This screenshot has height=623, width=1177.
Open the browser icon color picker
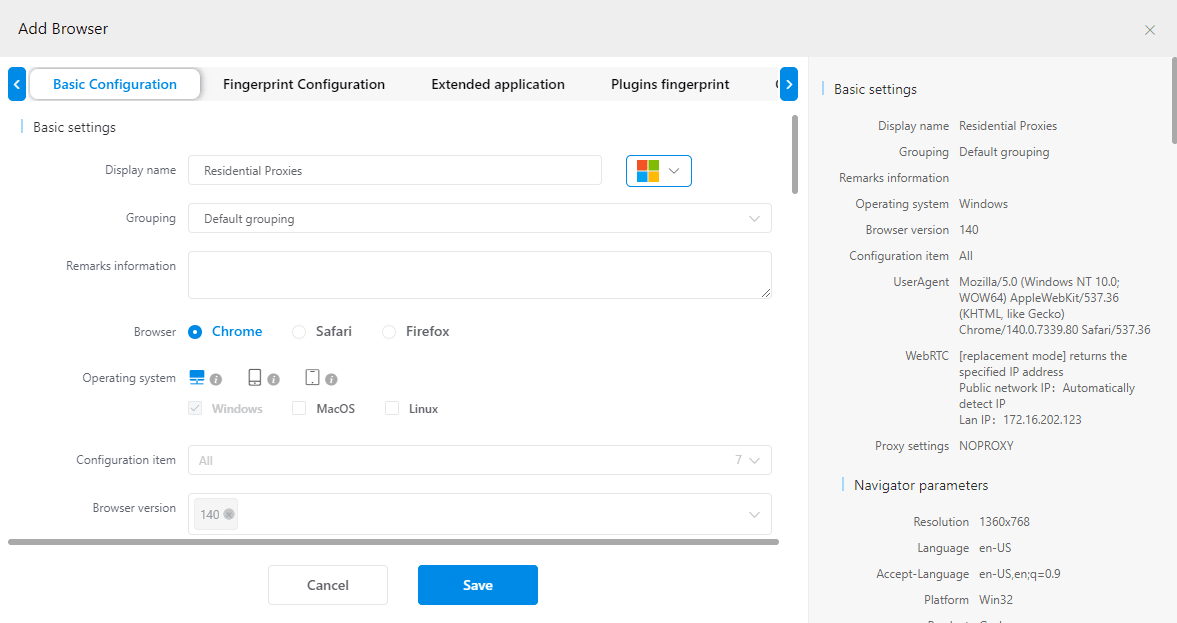[658, 170]
